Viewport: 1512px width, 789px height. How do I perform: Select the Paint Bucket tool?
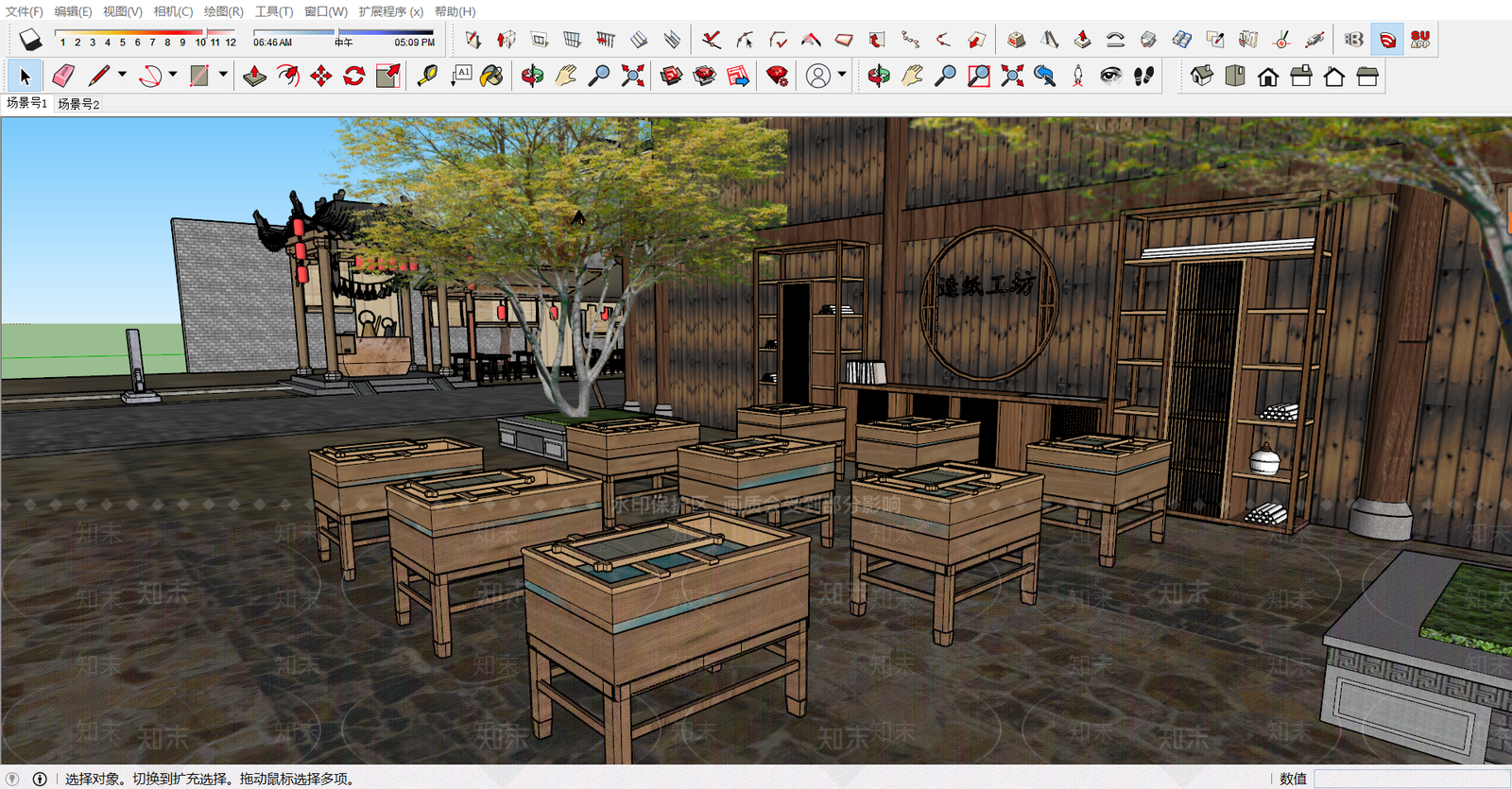click(491, 77)
